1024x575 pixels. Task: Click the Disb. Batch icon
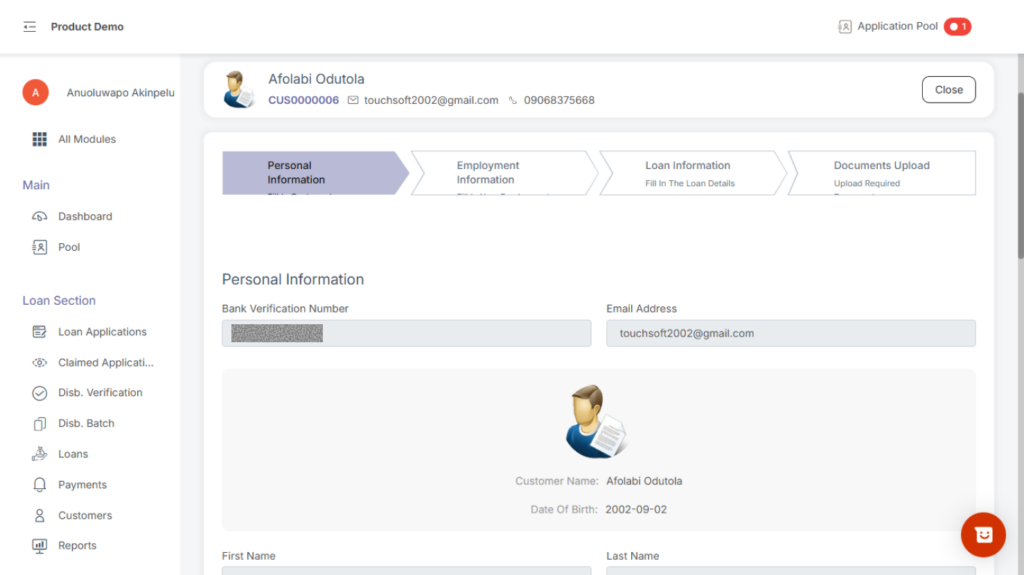[x=40, y=424]
